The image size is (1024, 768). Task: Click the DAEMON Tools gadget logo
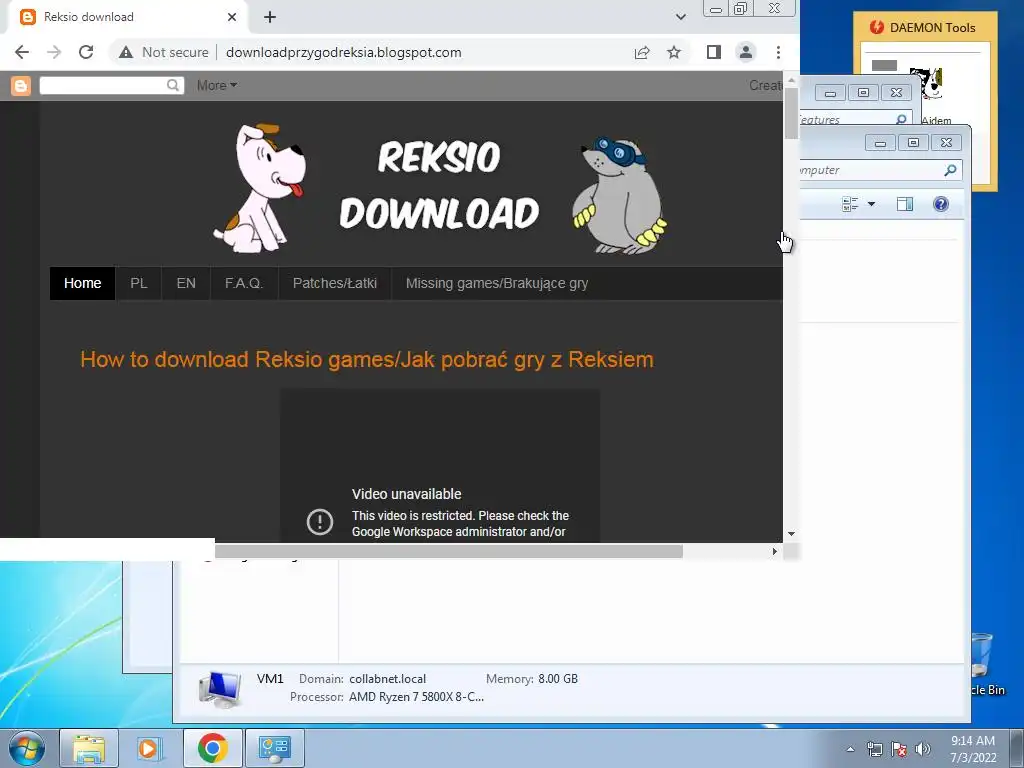click(876, 27)
